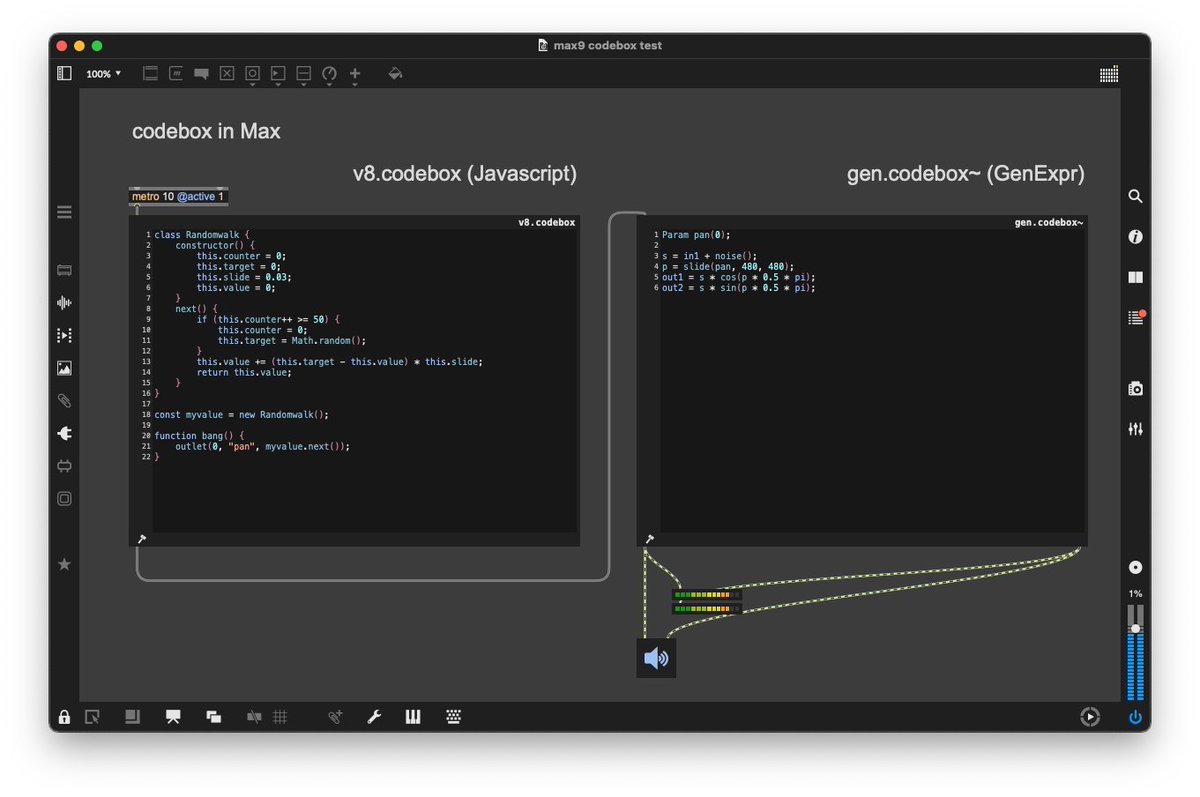Screen dimensions: 1200x797
Task: Click the lower level meter object
Action: click(707, 608)
